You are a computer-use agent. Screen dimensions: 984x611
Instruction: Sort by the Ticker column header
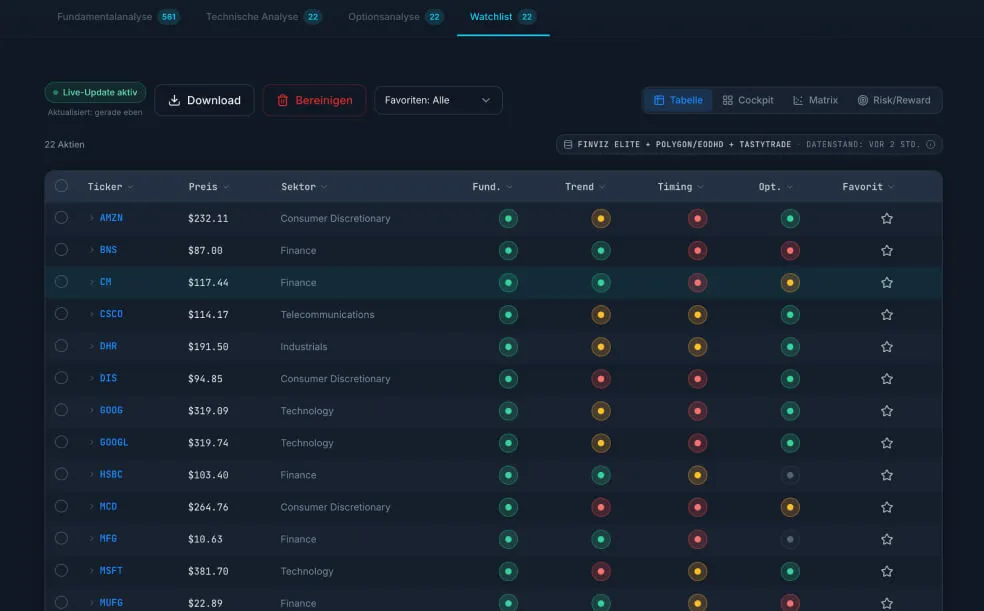pyautogui.click(x=110, y=187)
